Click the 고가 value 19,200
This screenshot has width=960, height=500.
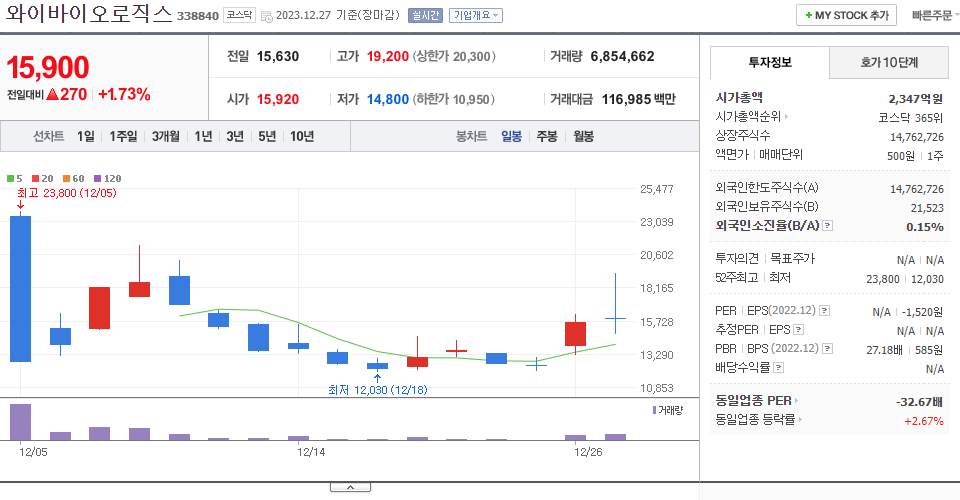pos(388,56)
